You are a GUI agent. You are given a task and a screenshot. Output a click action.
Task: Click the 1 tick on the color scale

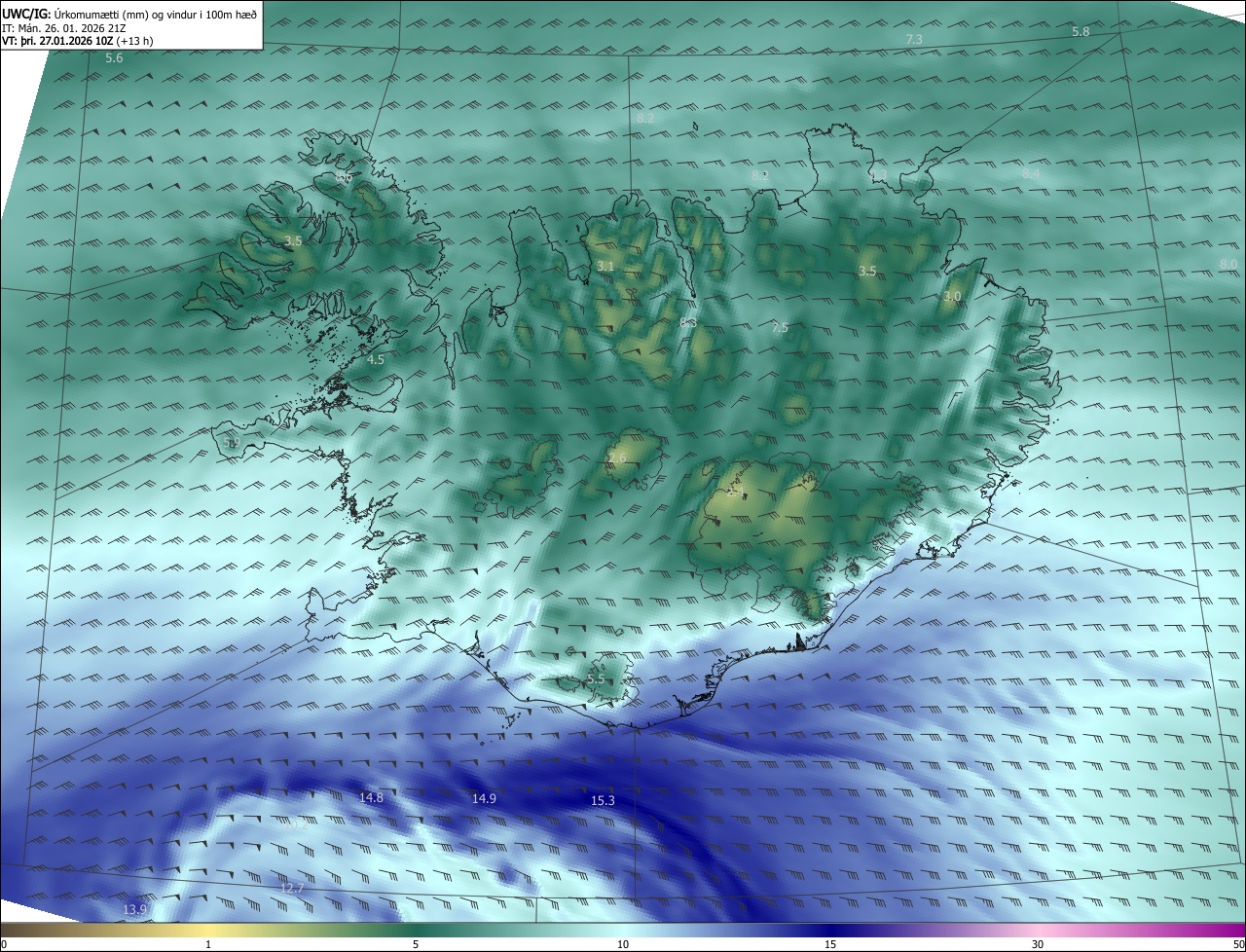[x=208, y=944]
